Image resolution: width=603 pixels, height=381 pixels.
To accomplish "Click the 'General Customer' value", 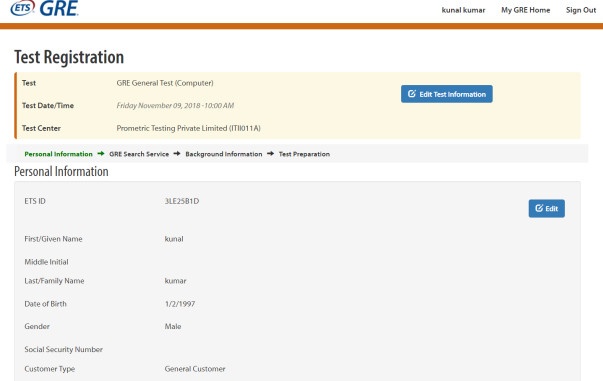I will (x=195, y=369).
